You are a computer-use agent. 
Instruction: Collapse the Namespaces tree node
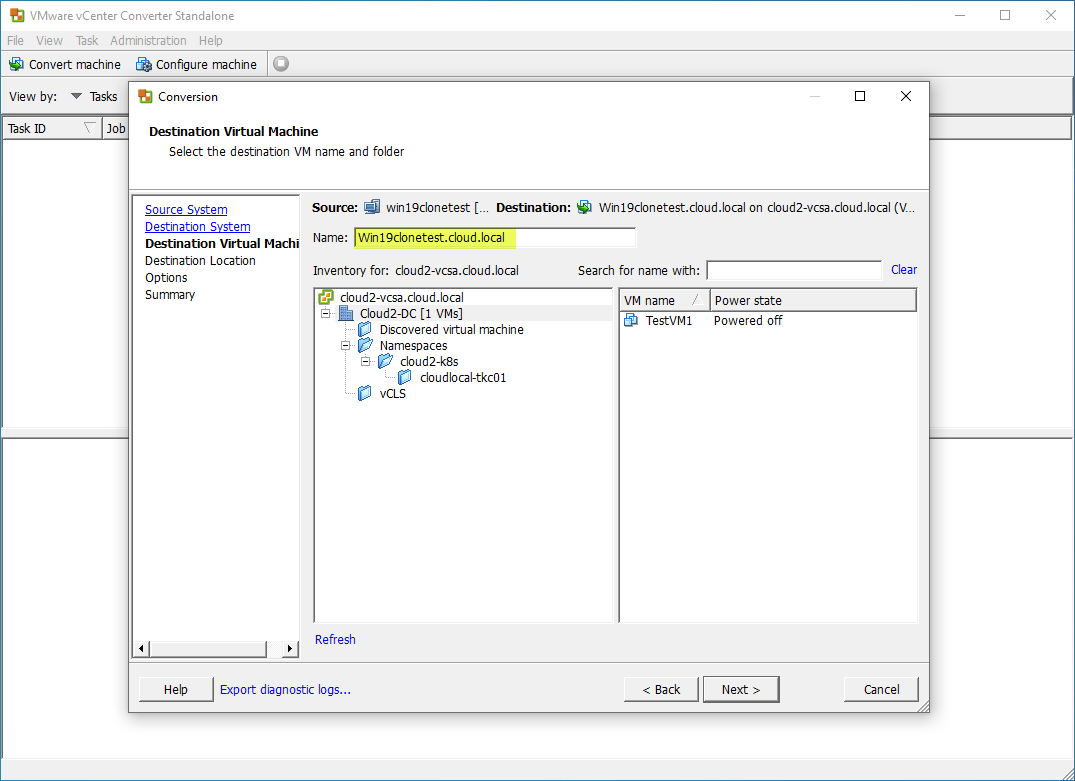pos(346,346)
